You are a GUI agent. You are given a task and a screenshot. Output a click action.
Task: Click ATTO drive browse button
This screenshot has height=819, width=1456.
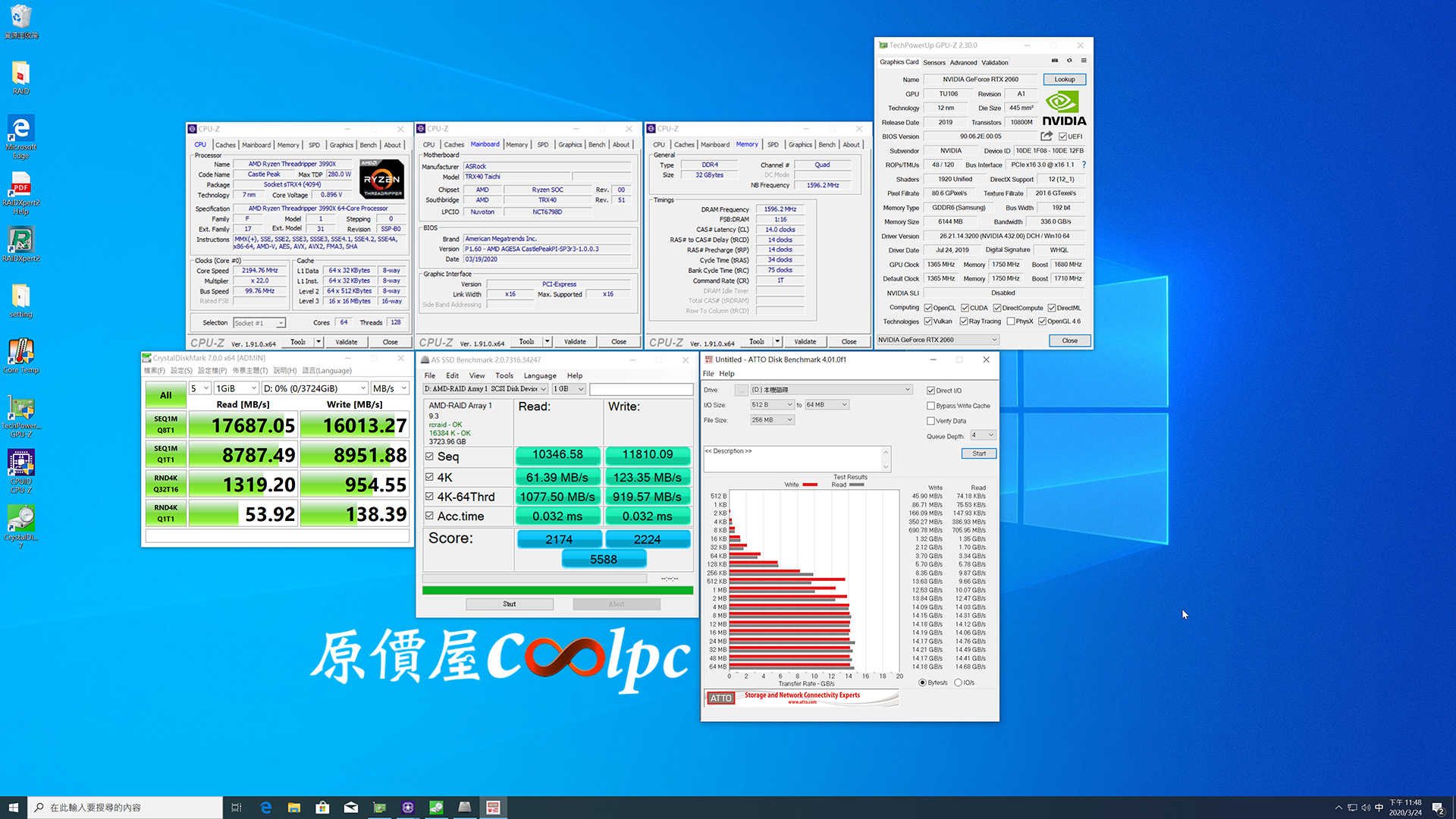click(741, 390)
